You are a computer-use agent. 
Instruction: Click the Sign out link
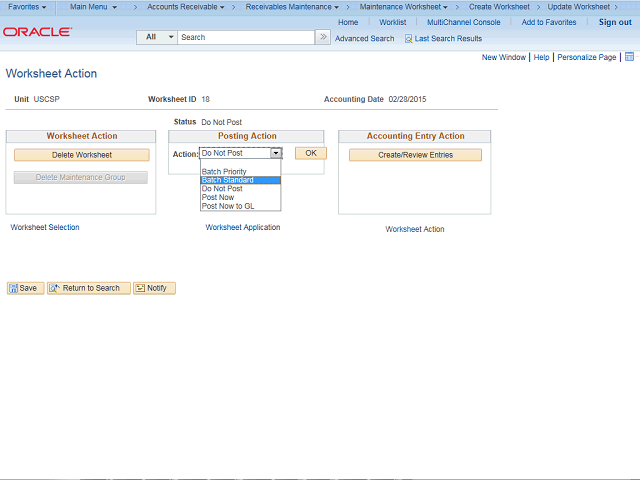[615, 22]
